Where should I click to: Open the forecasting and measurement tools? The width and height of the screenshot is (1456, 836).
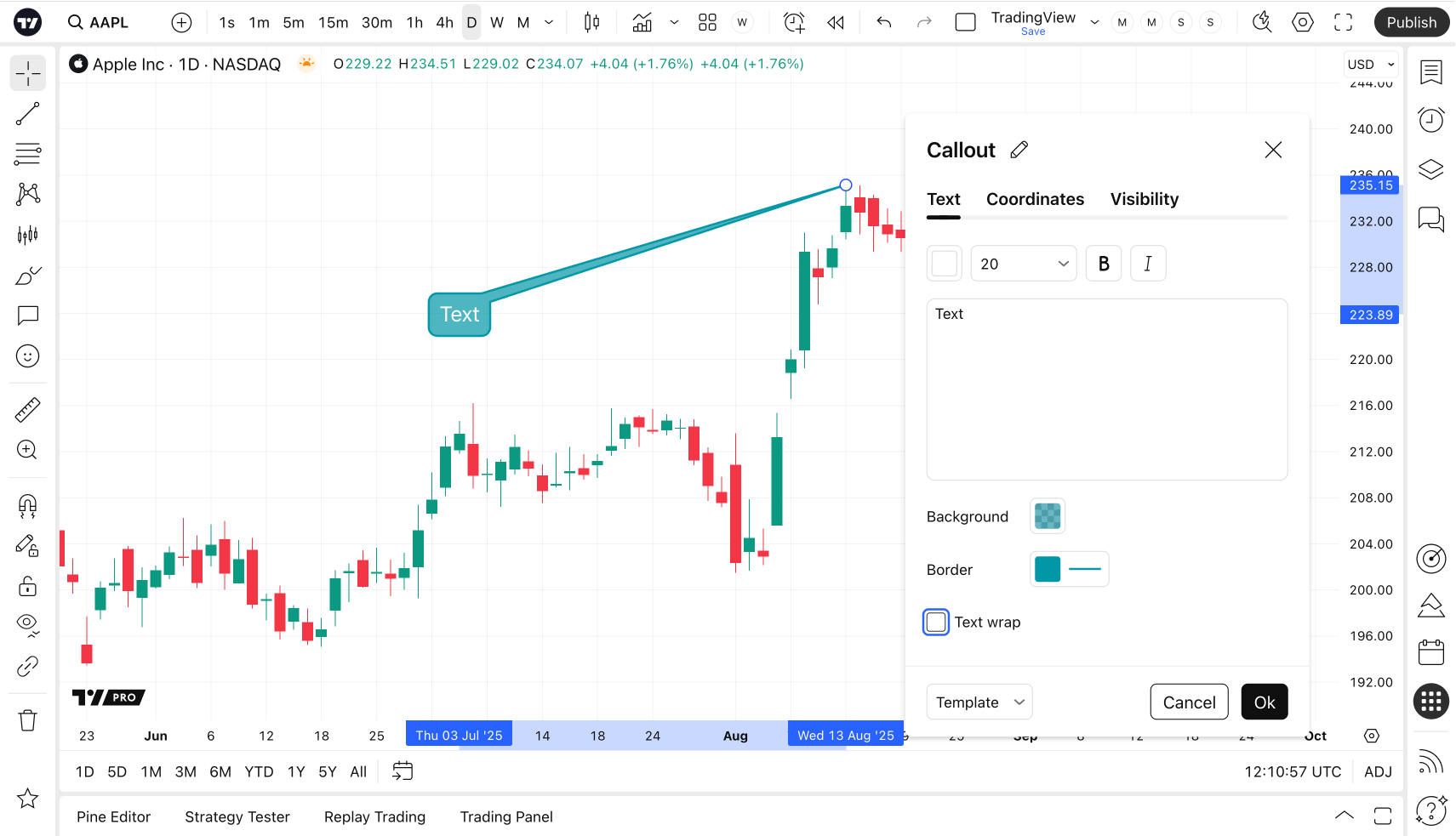pyautogui.click(x=28, y=235)
